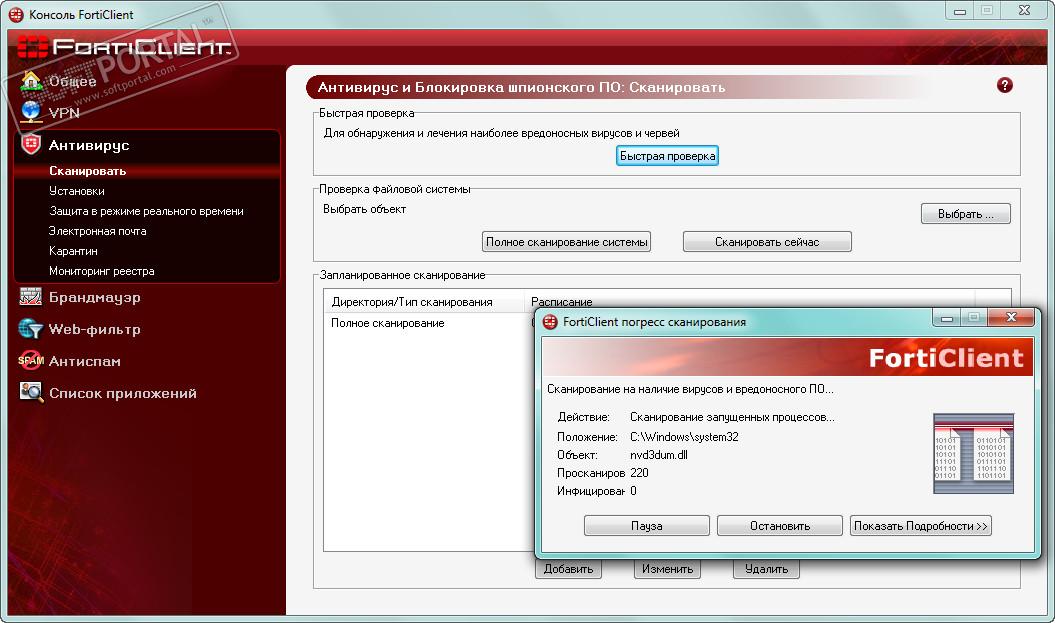The image size is (1055, 623).
Task: Click the Выбрать объект label
Action: [365, 209]
